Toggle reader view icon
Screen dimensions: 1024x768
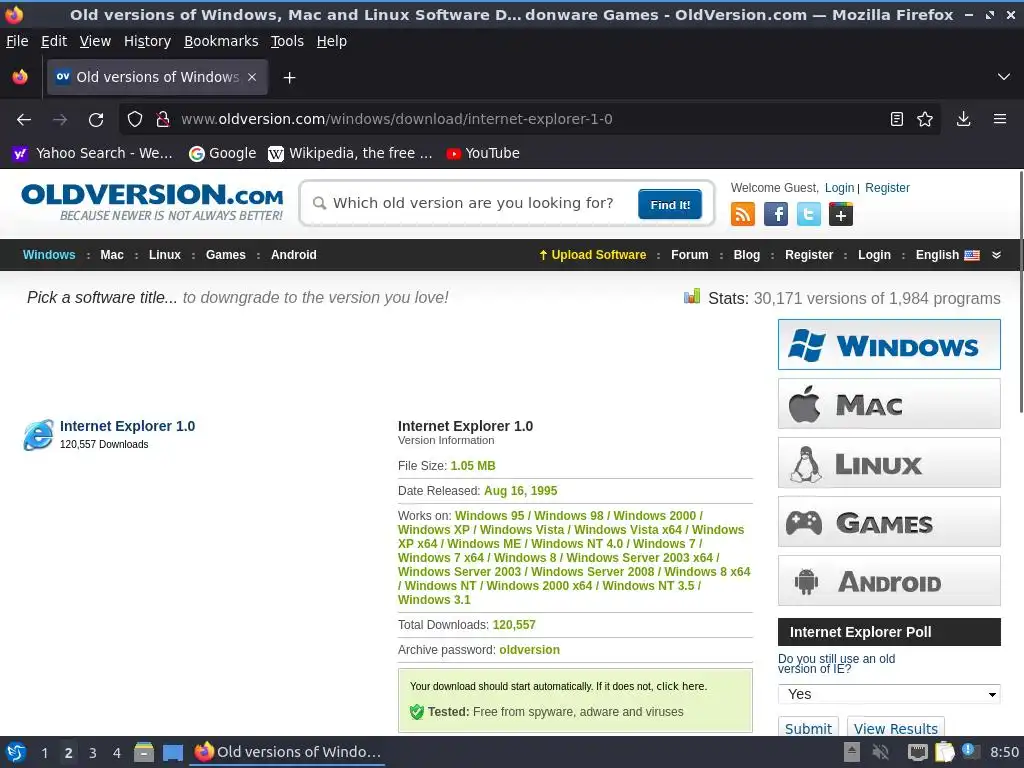(x=897, y=120)
